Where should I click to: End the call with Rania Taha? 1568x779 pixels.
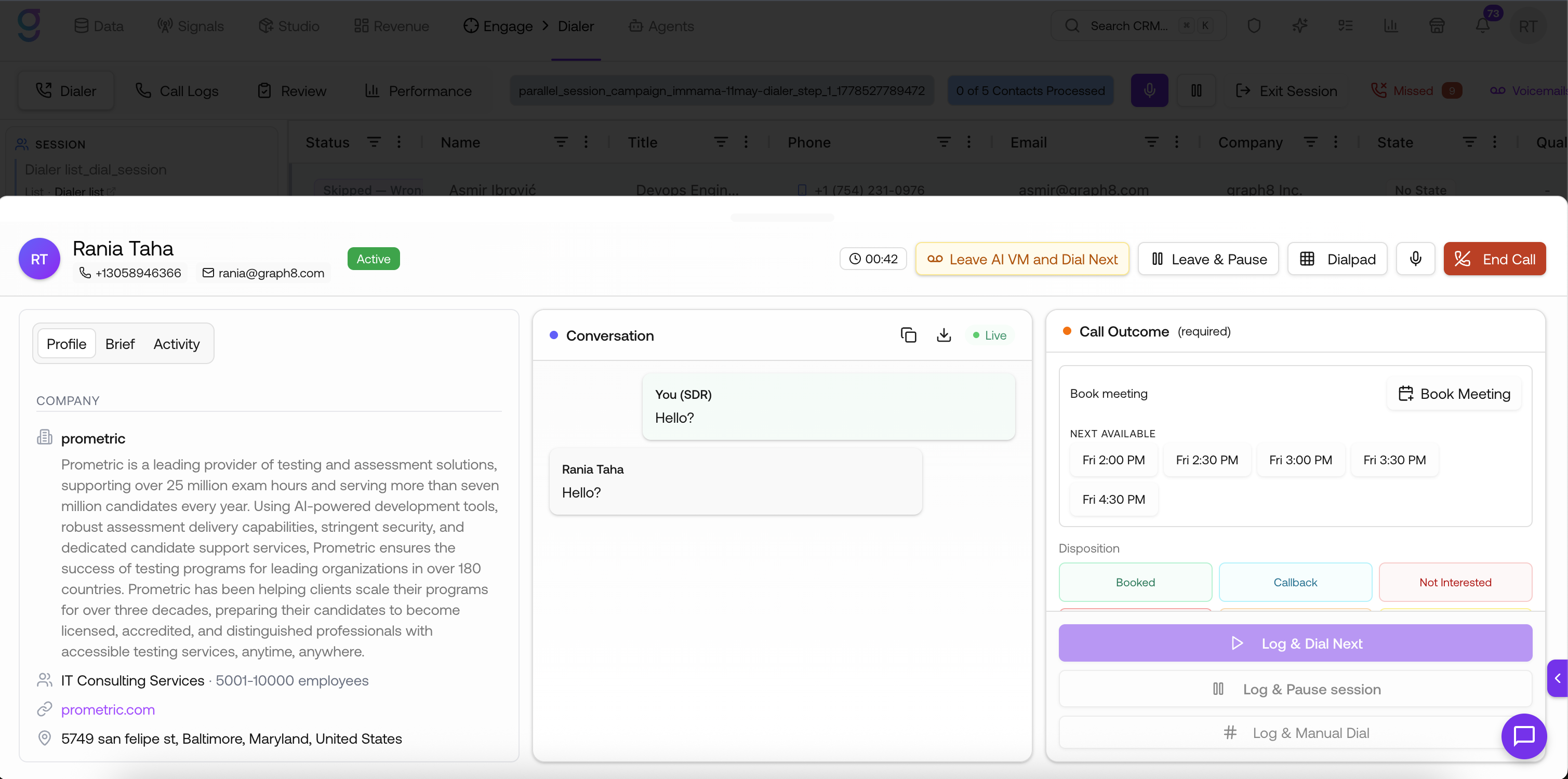(x=1494, y=259)
